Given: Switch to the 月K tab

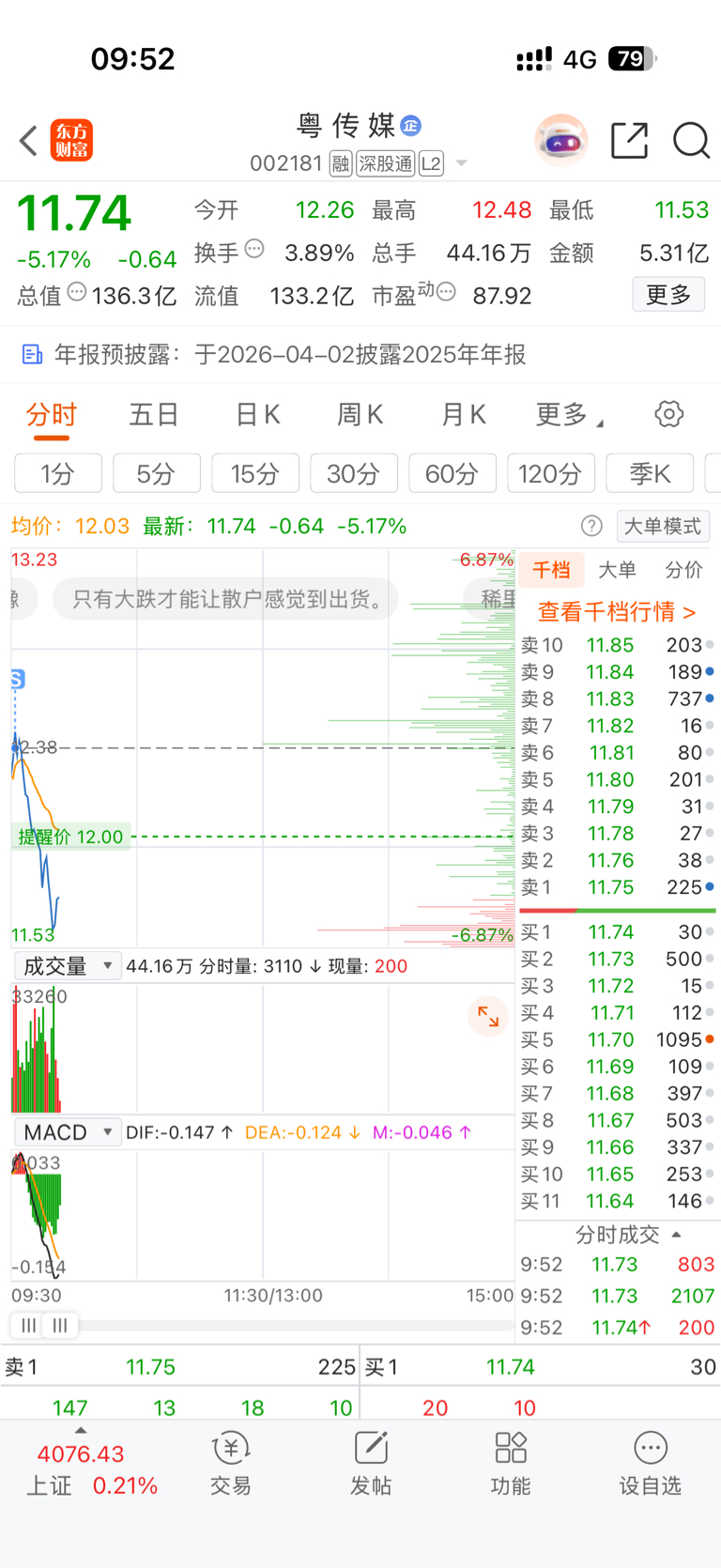Looking at the screenshot, I should 463,414.
